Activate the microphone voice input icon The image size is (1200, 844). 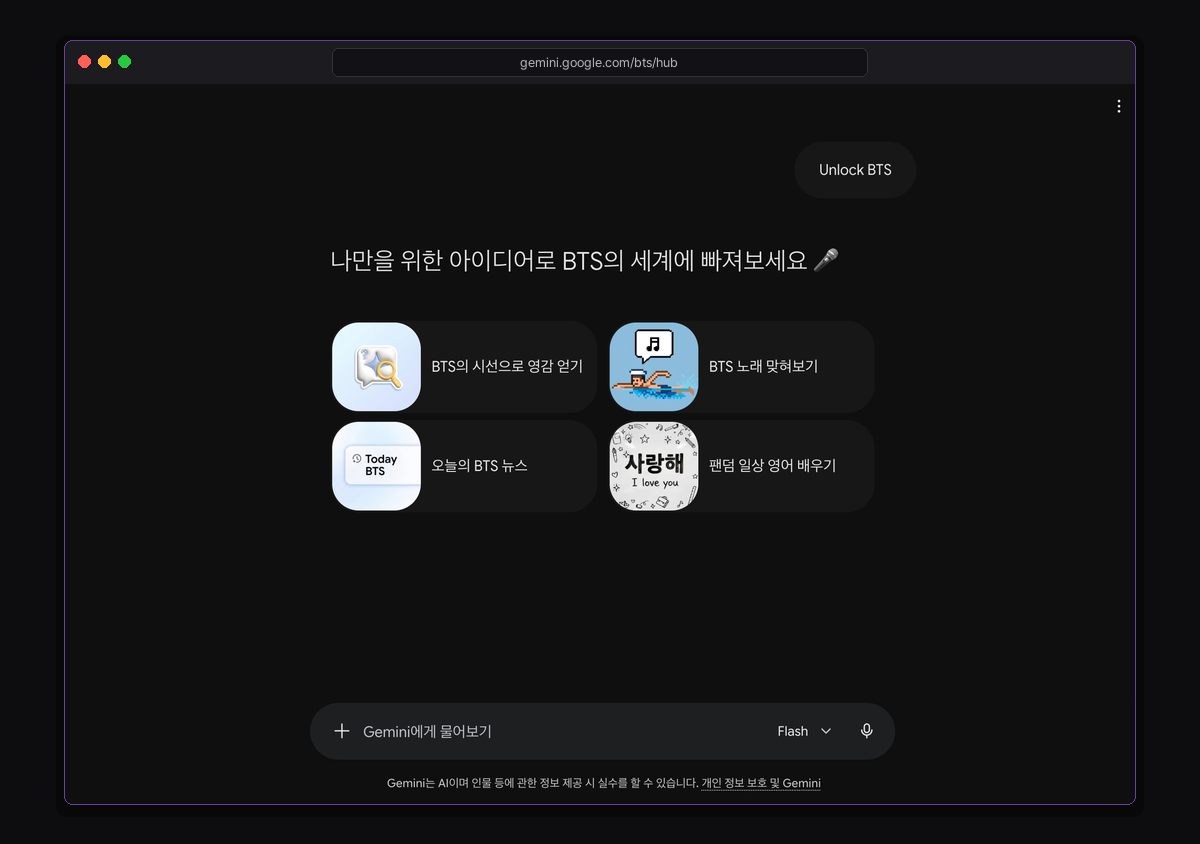[x=867, y=731]
